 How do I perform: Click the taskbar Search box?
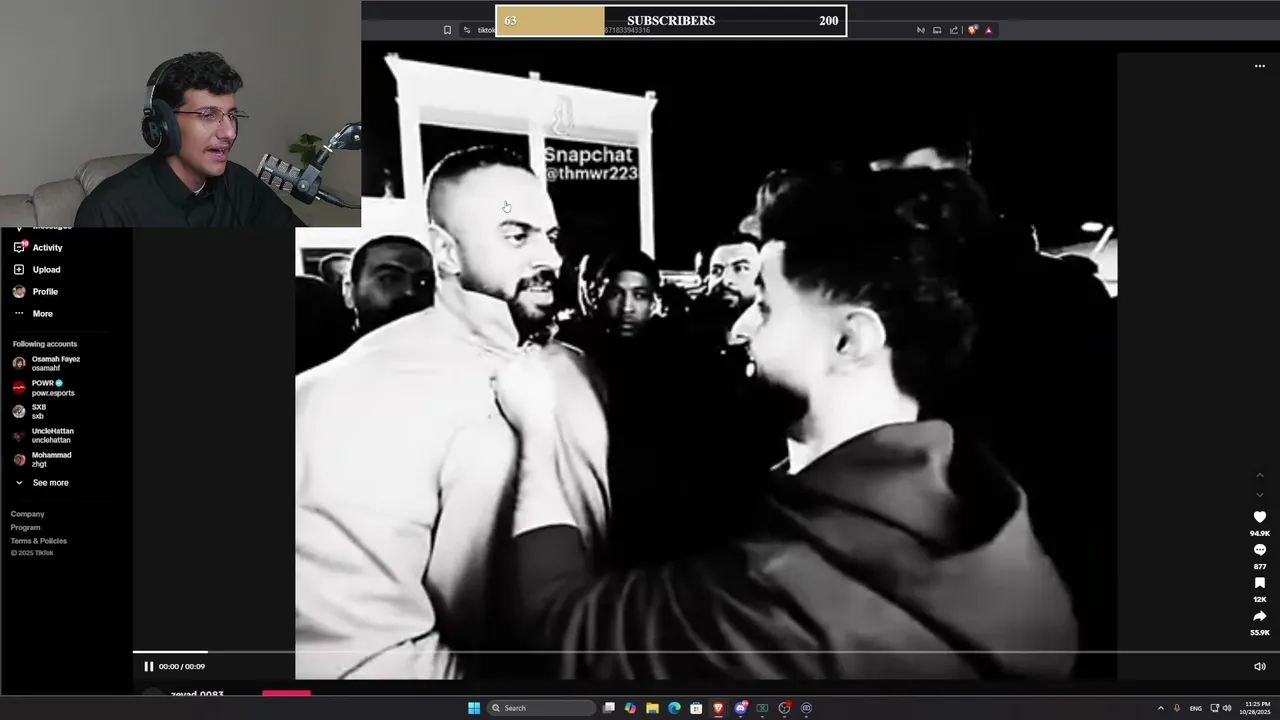click(540, 708)
